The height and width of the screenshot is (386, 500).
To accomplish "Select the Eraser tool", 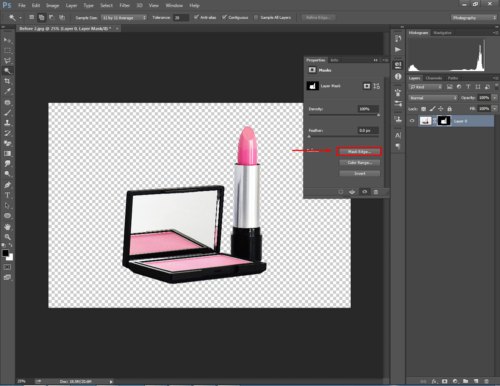I will (7, 143).
